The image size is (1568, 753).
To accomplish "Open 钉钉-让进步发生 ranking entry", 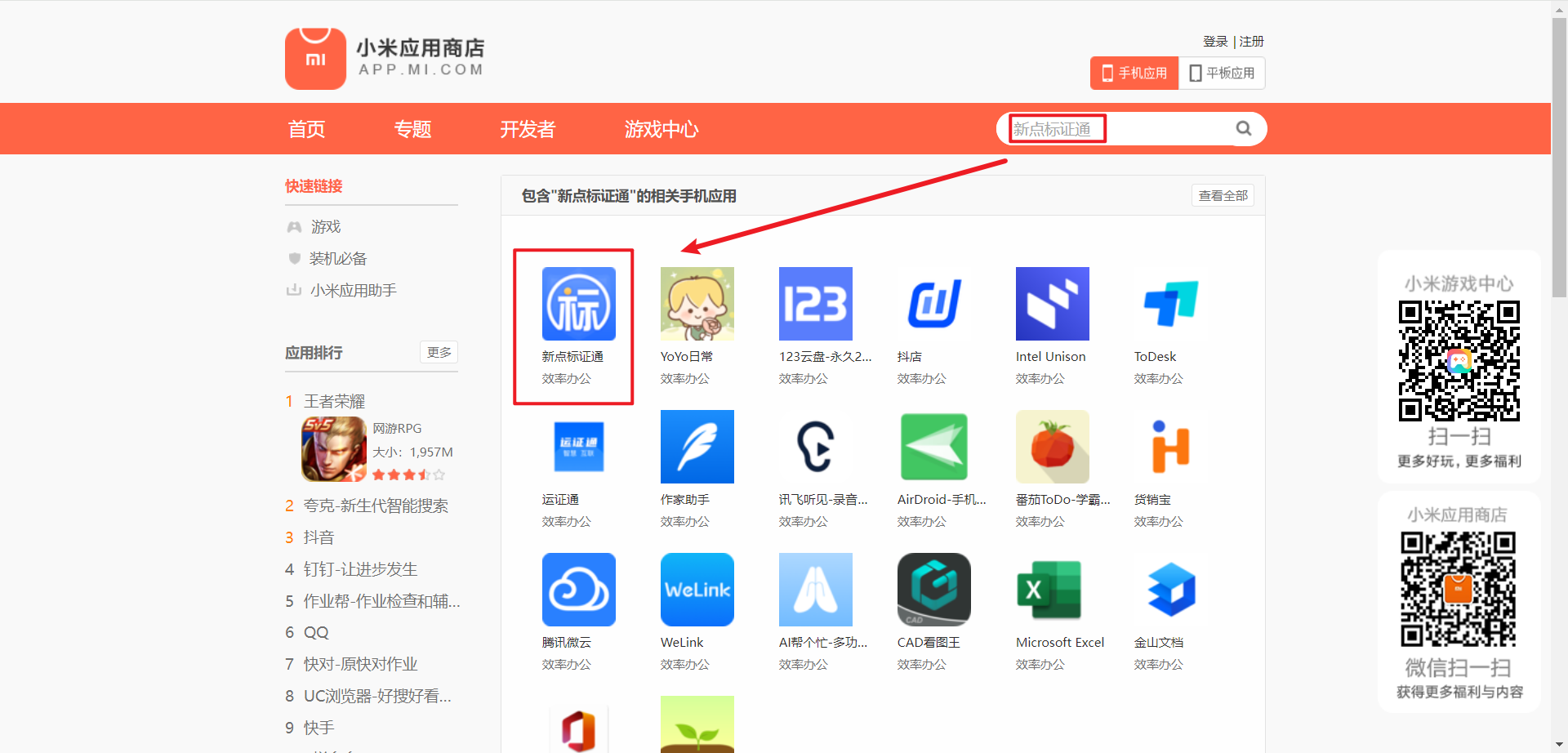I will [x=360, y=569].
